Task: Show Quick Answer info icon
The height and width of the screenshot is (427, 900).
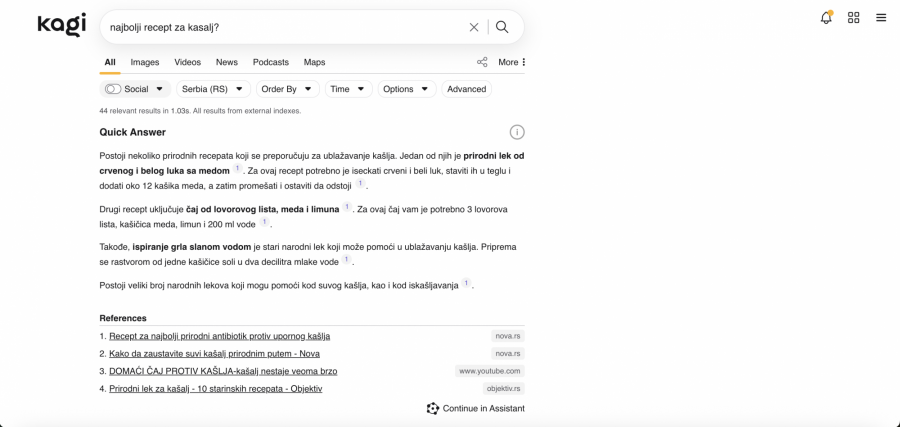Action: [517, 132]
